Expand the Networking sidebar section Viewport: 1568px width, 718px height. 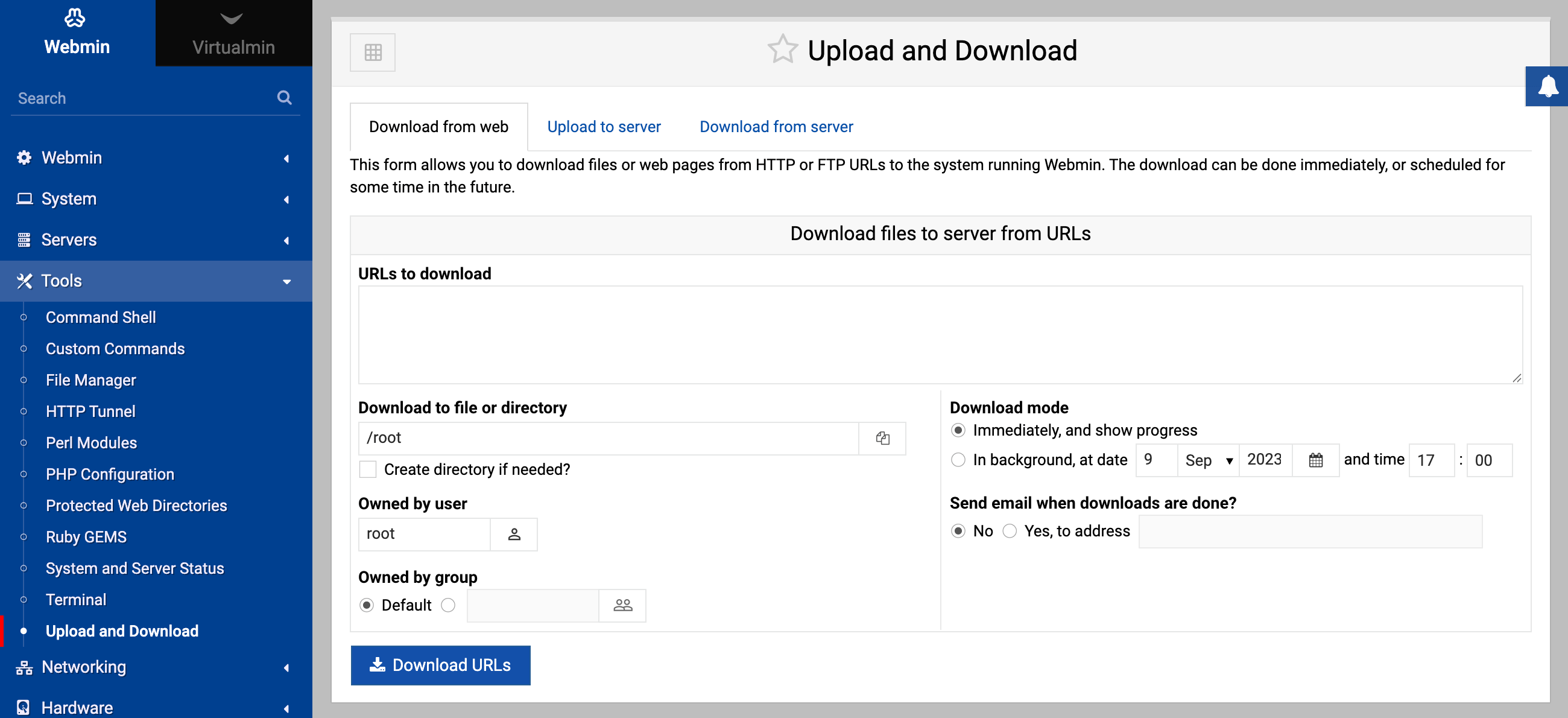[x=156, y=667]
